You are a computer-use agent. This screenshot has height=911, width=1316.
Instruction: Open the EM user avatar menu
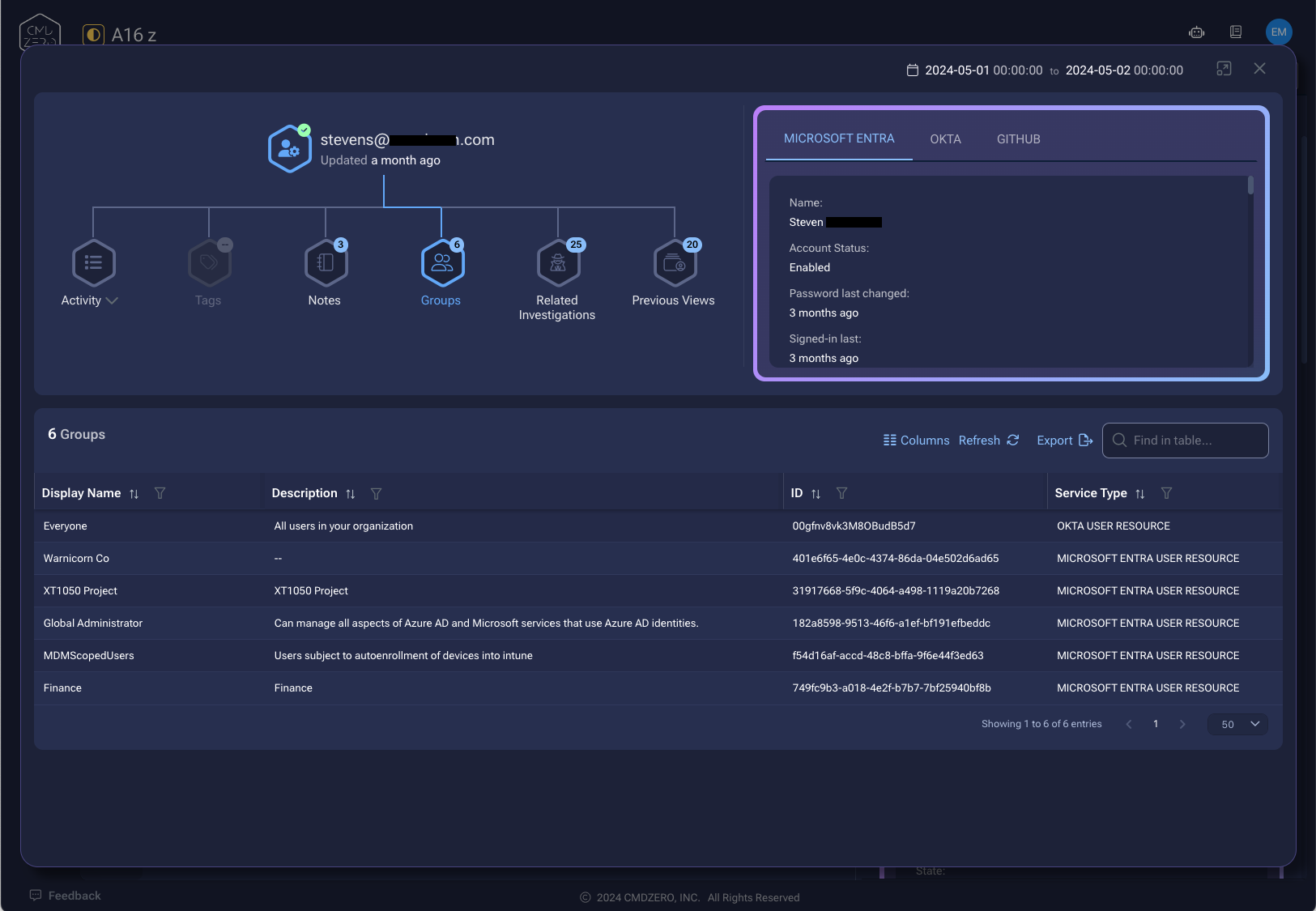click(x=1279, y=32)
